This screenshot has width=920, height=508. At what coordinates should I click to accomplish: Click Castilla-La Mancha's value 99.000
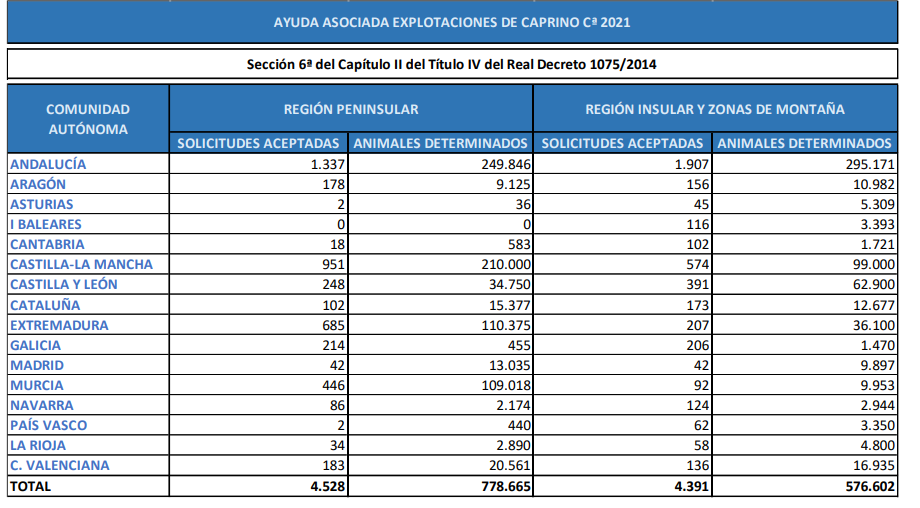874,264
